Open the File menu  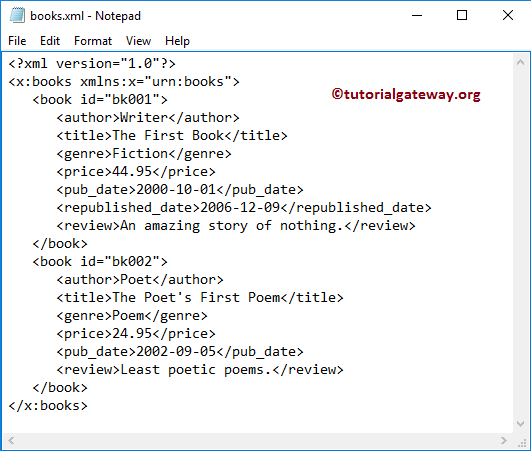17,41
